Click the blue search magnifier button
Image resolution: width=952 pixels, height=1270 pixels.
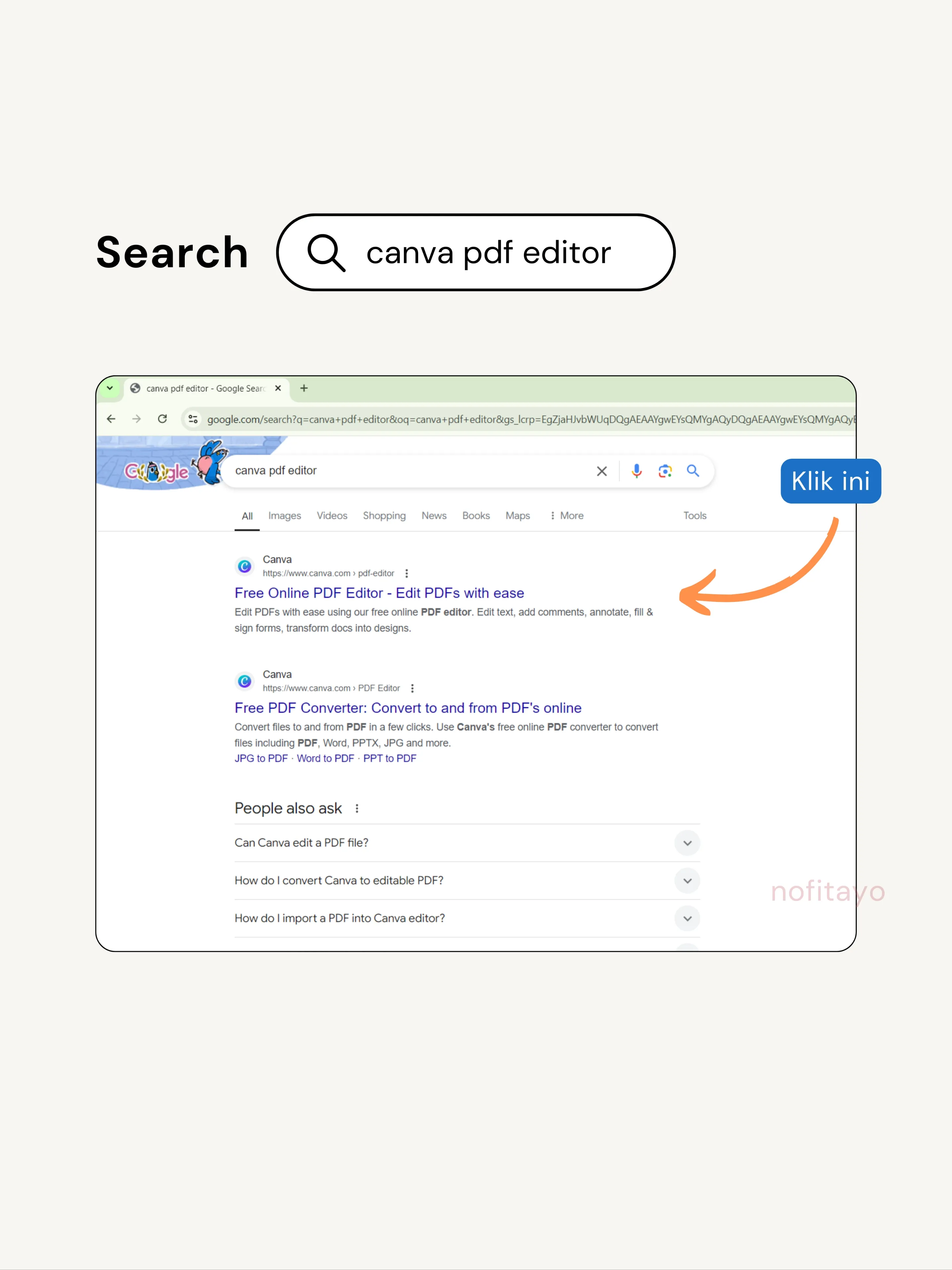pyautogui.click(x=693, y=471)
